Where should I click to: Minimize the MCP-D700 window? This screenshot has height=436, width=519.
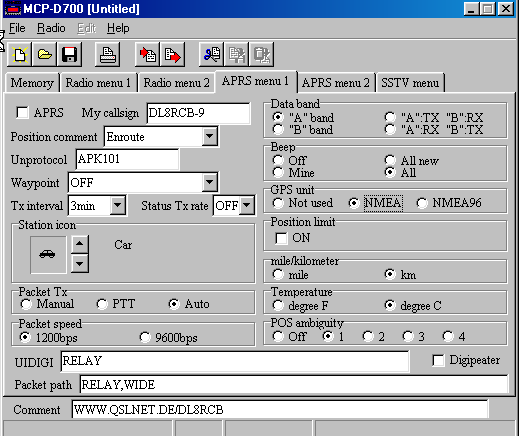point(471,9)
